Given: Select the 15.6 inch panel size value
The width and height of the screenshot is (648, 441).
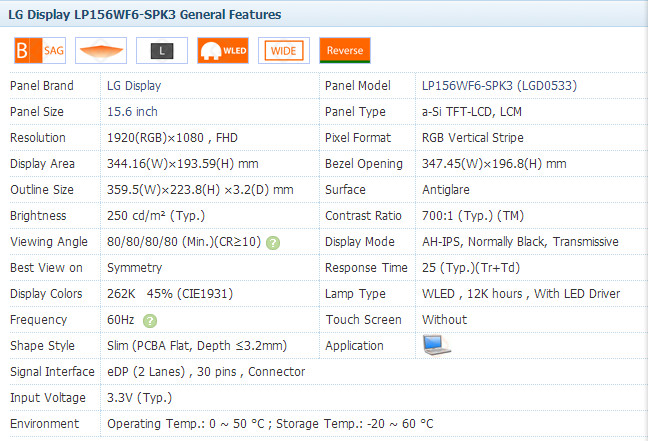Looking at the screenshot, I should (x=132, y=112).
